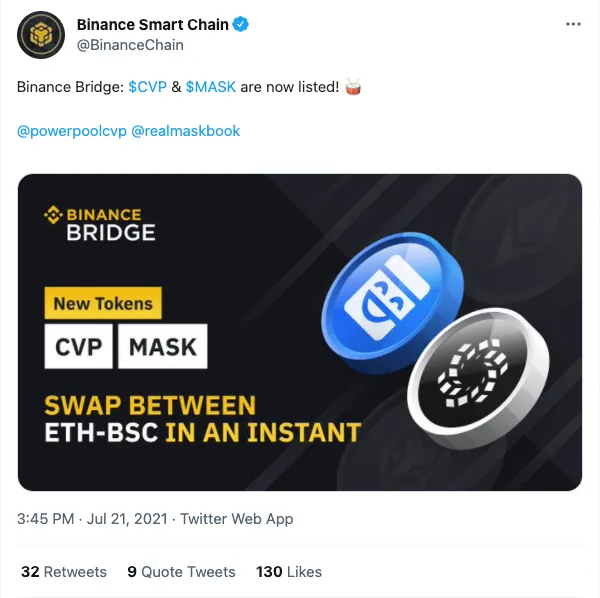The image size is (600, 598).
Task: View the 130 Likes list
Action: (x=289, y=572)
